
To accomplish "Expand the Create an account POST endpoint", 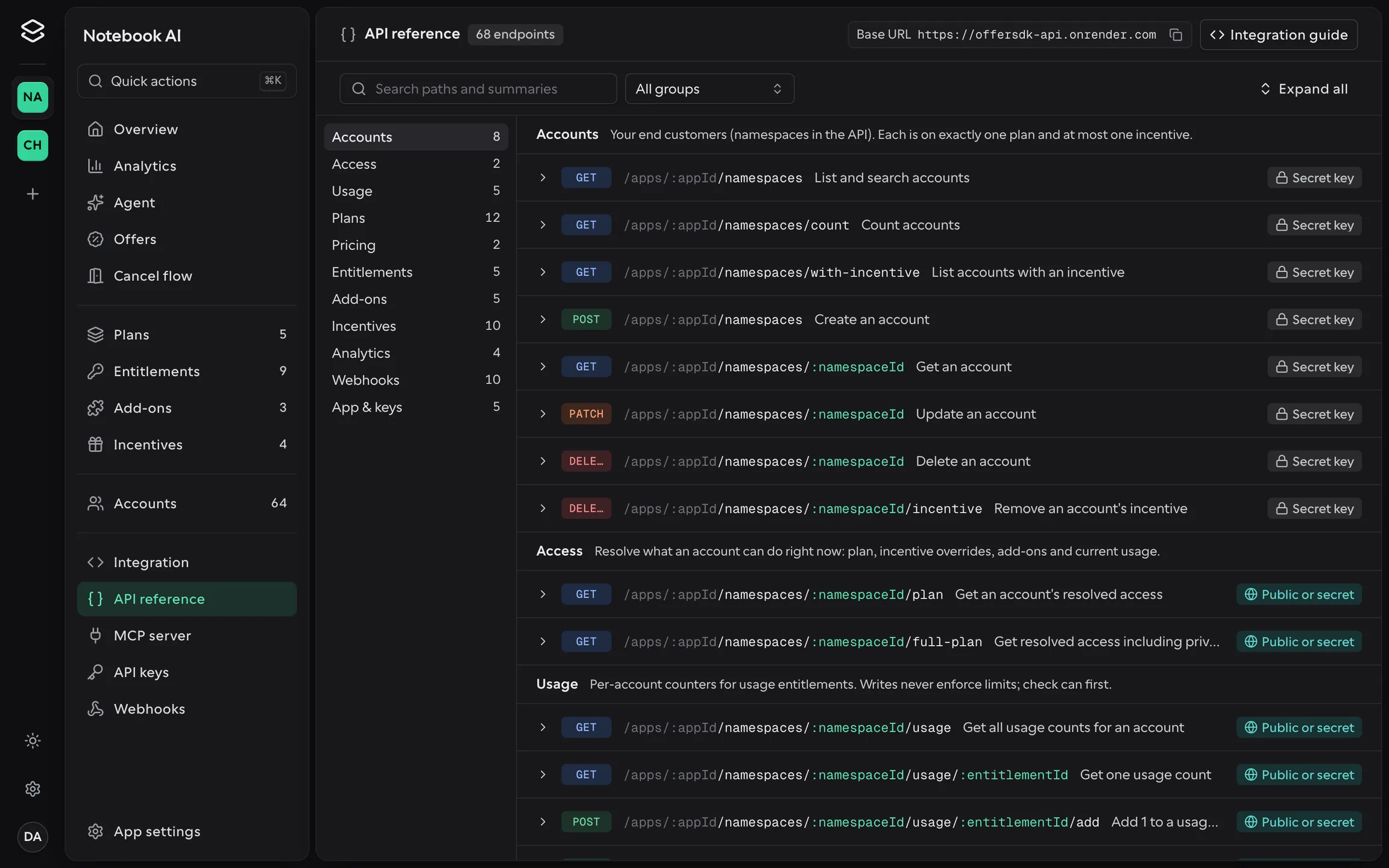I will click(949, 319).
